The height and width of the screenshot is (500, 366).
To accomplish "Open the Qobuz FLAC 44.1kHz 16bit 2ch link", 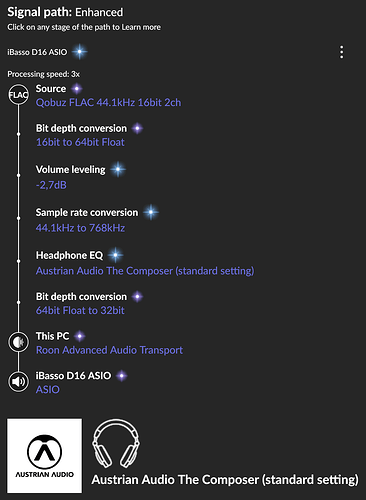I will [x=108, y=103].
